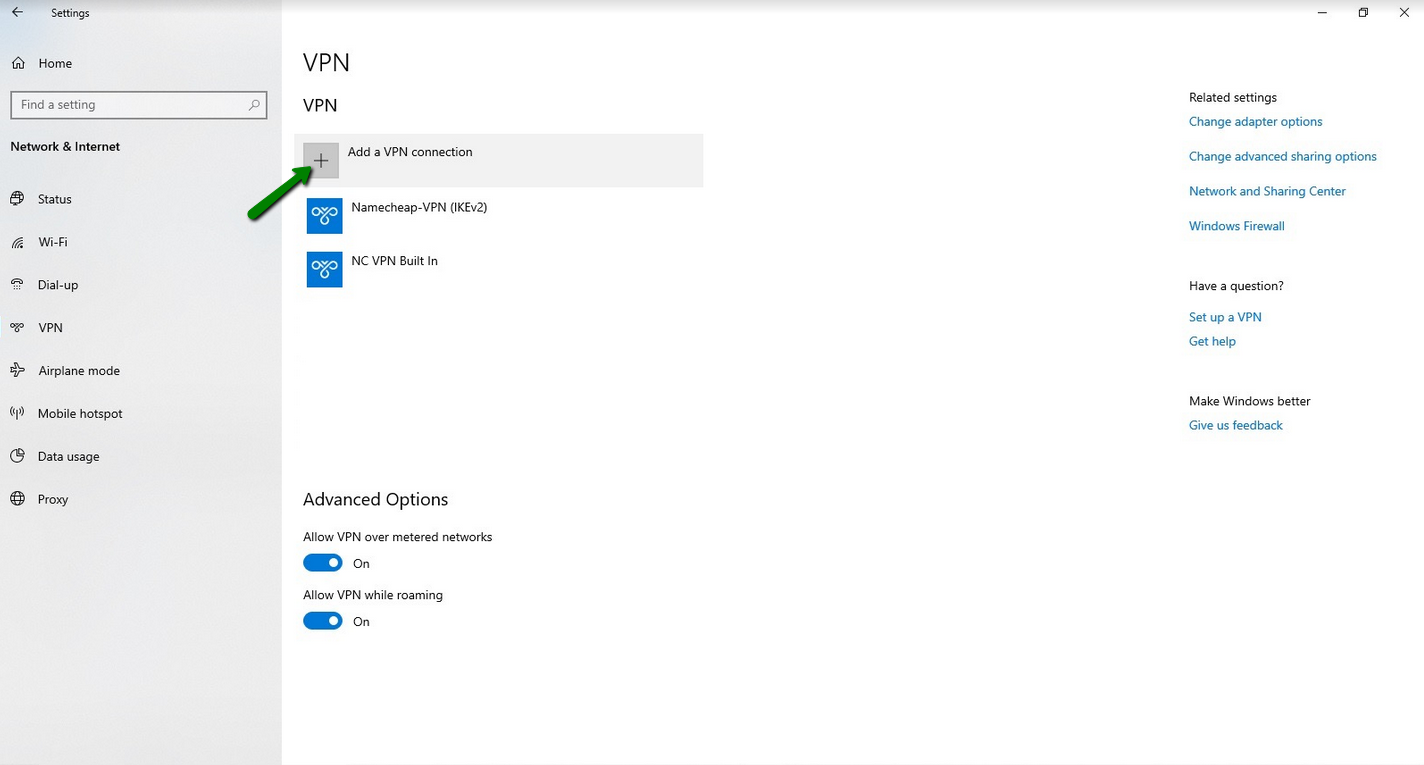1424x765 pixels.
Task: Click the Advanced Options heading
Action: coord(376,499)
